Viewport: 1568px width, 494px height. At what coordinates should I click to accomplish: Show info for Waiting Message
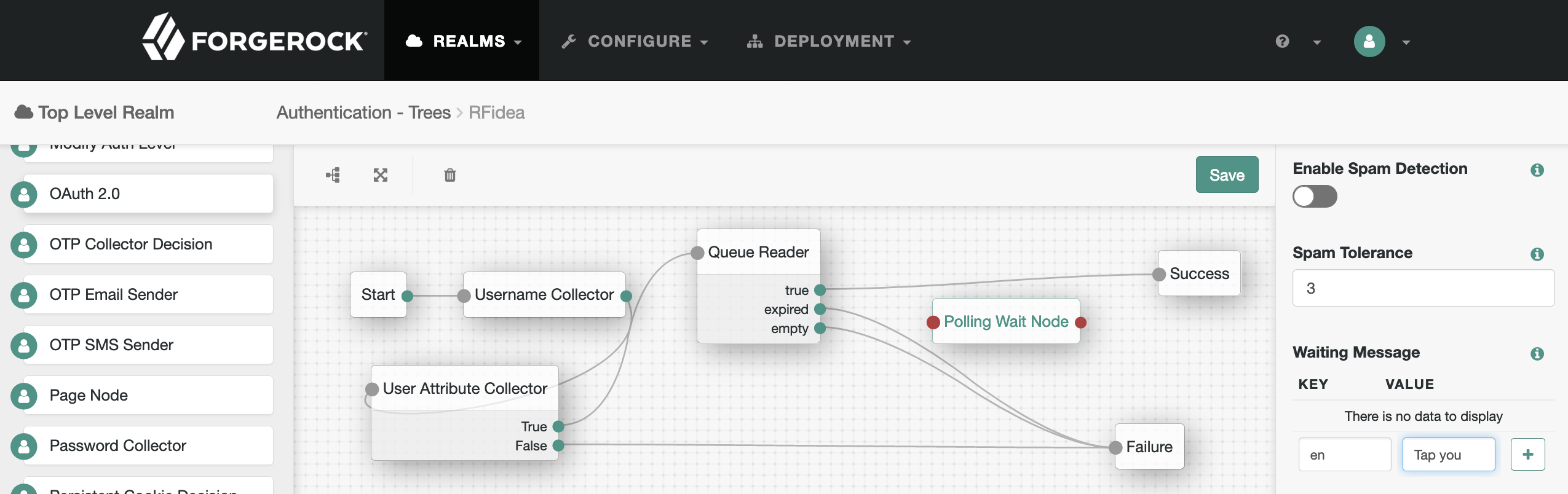coord(1537,353)
